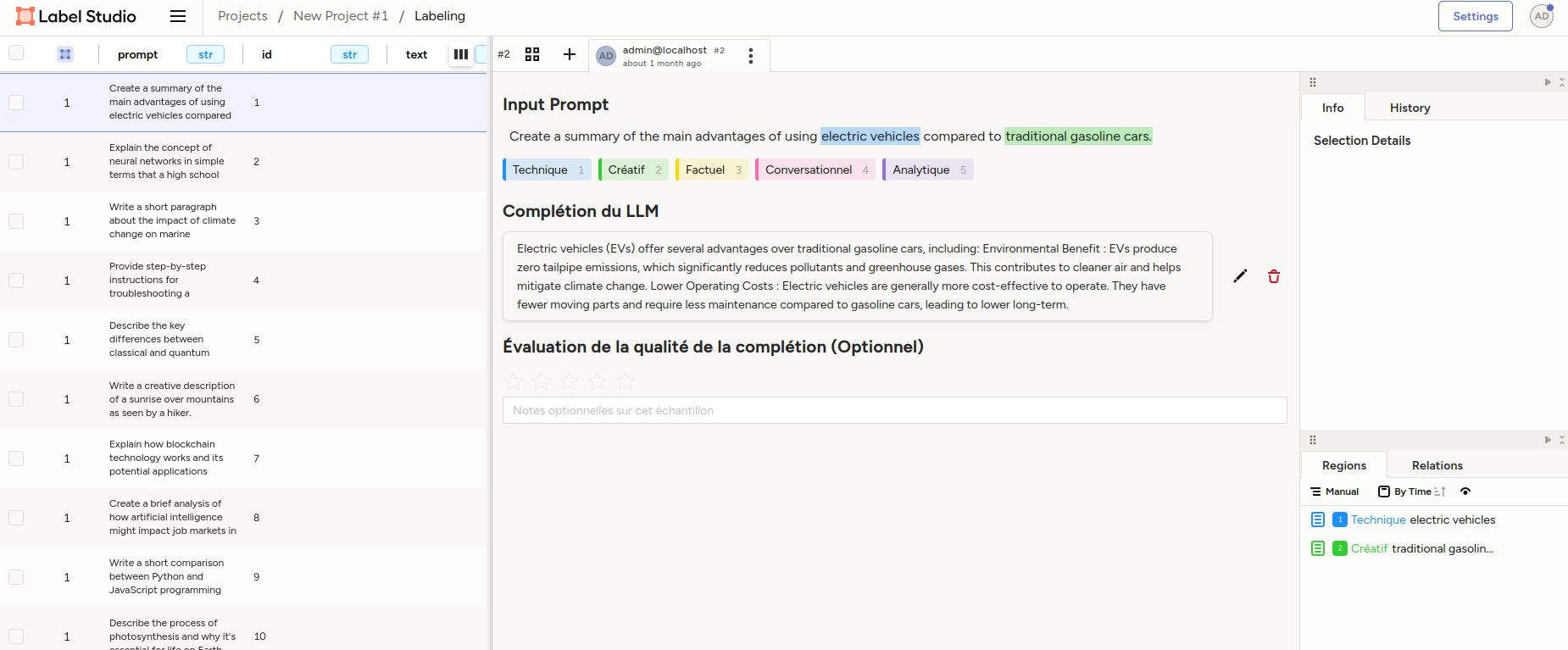Select the purple Analytique label
Viewport: 1568px width, 650px height.
click(927, 169)
